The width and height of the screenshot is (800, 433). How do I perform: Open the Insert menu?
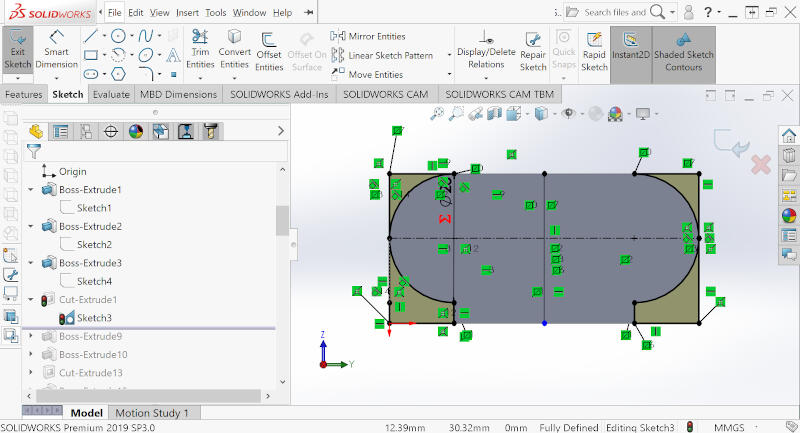click(x=187, y=13)
